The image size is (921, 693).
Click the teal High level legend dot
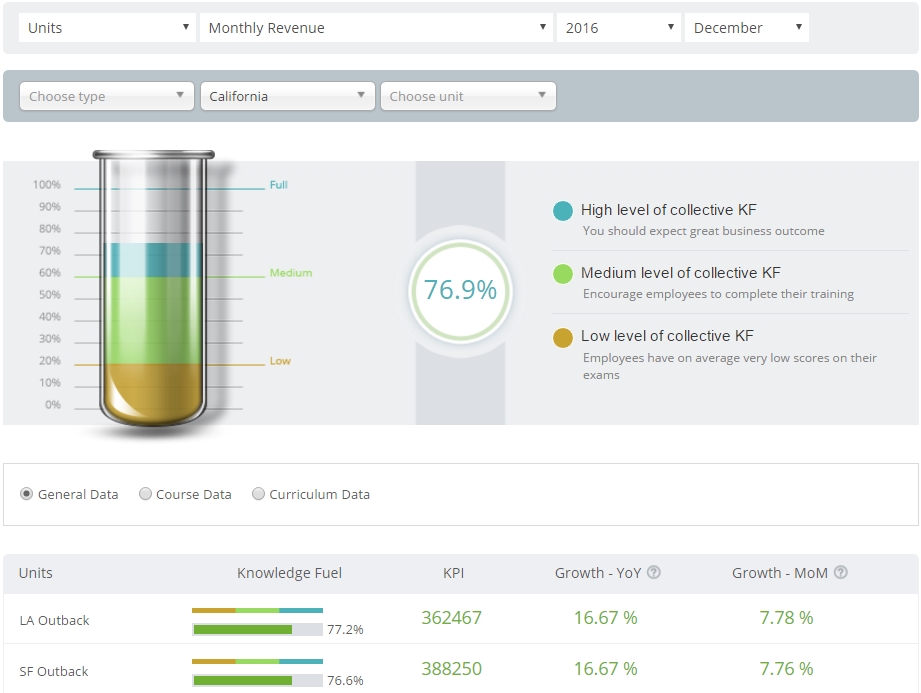coord(563,211)
